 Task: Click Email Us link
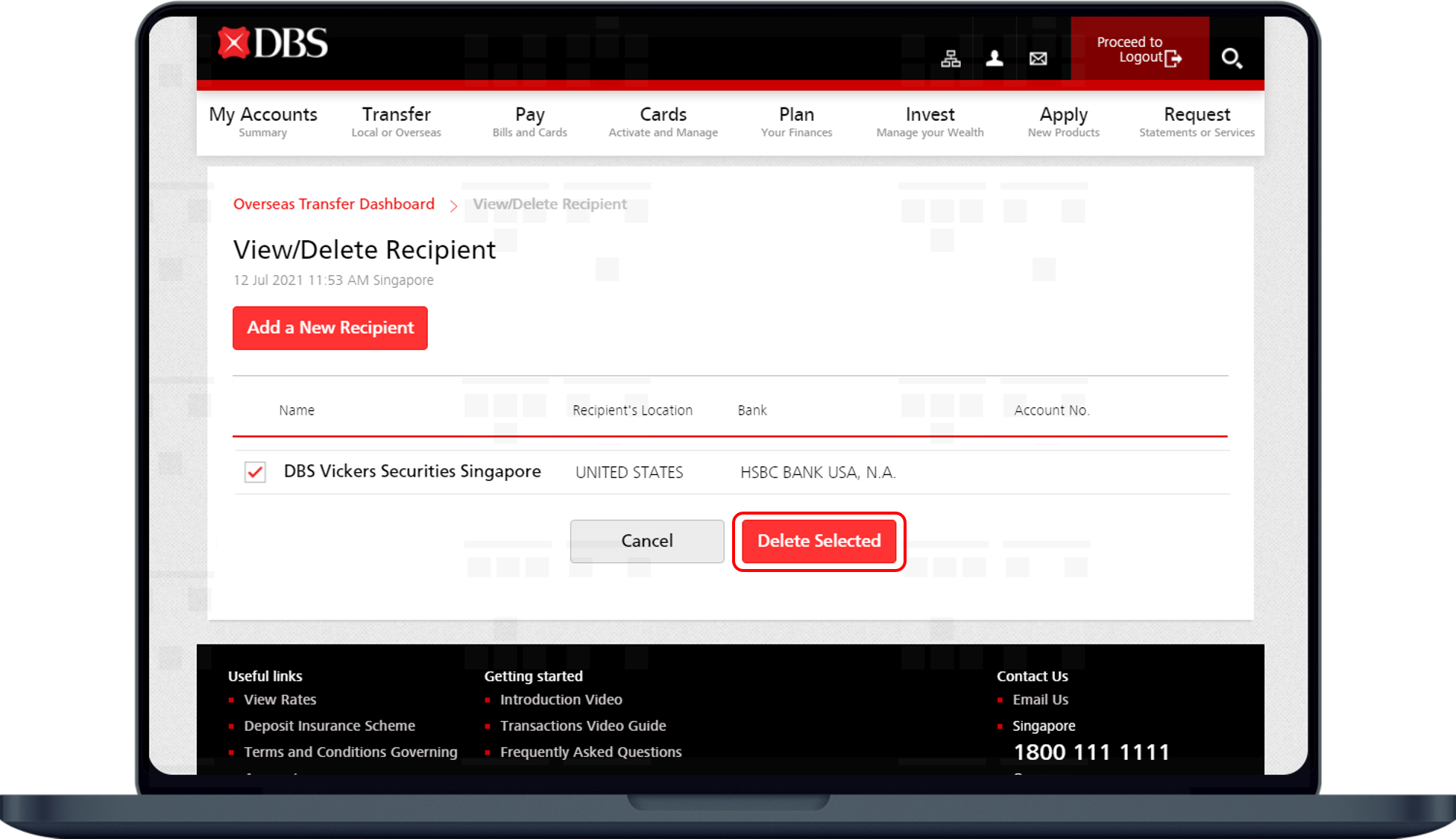coord(1041,700)
